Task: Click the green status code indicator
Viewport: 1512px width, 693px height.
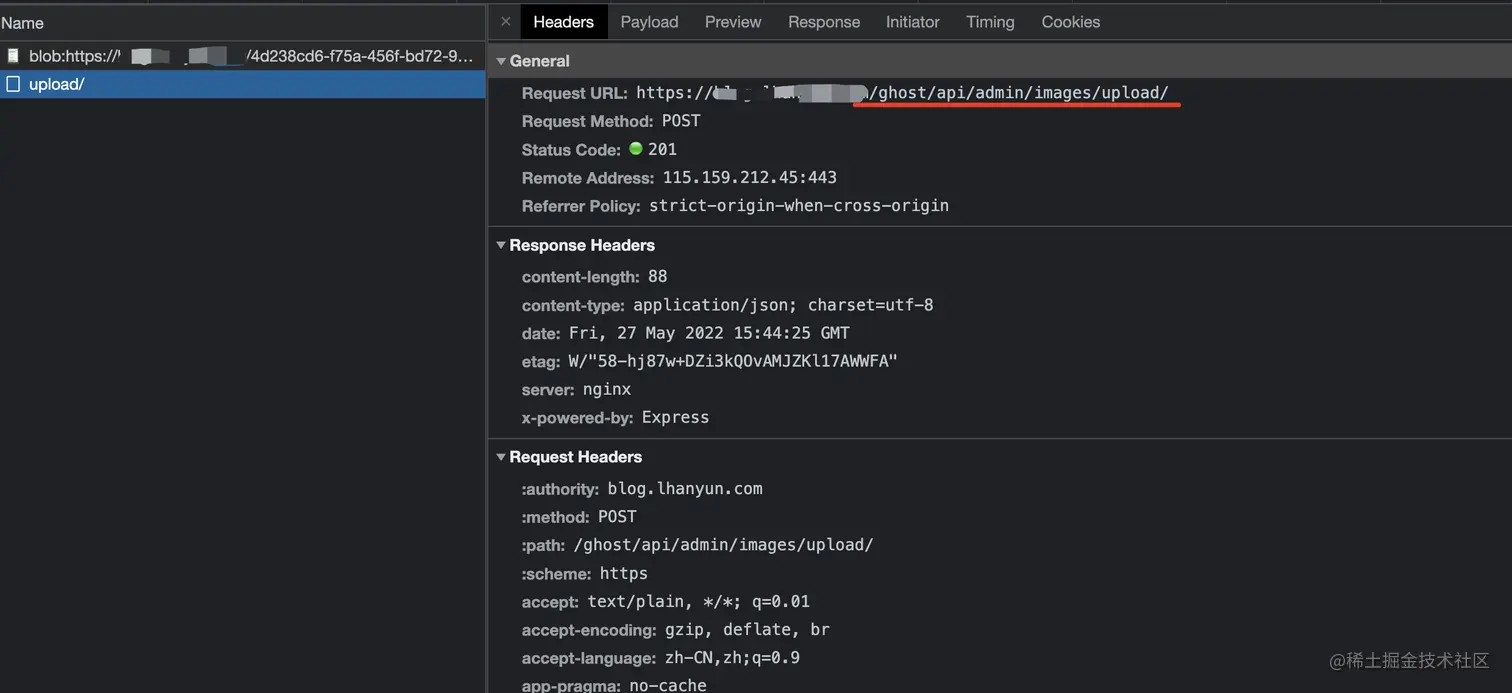Action: (x=636, y=149)
